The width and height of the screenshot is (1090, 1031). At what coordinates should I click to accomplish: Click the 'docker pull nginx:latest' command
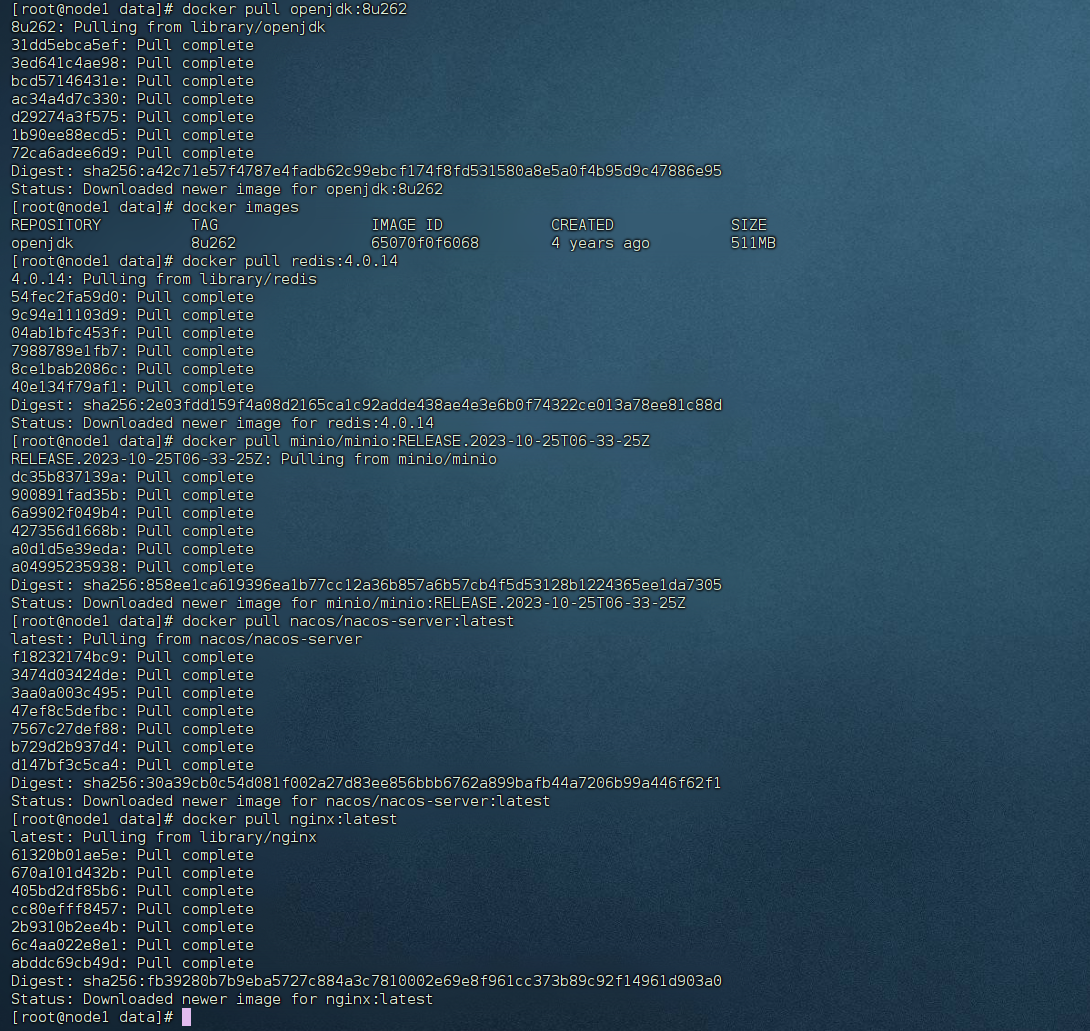[x=290, y=820]
